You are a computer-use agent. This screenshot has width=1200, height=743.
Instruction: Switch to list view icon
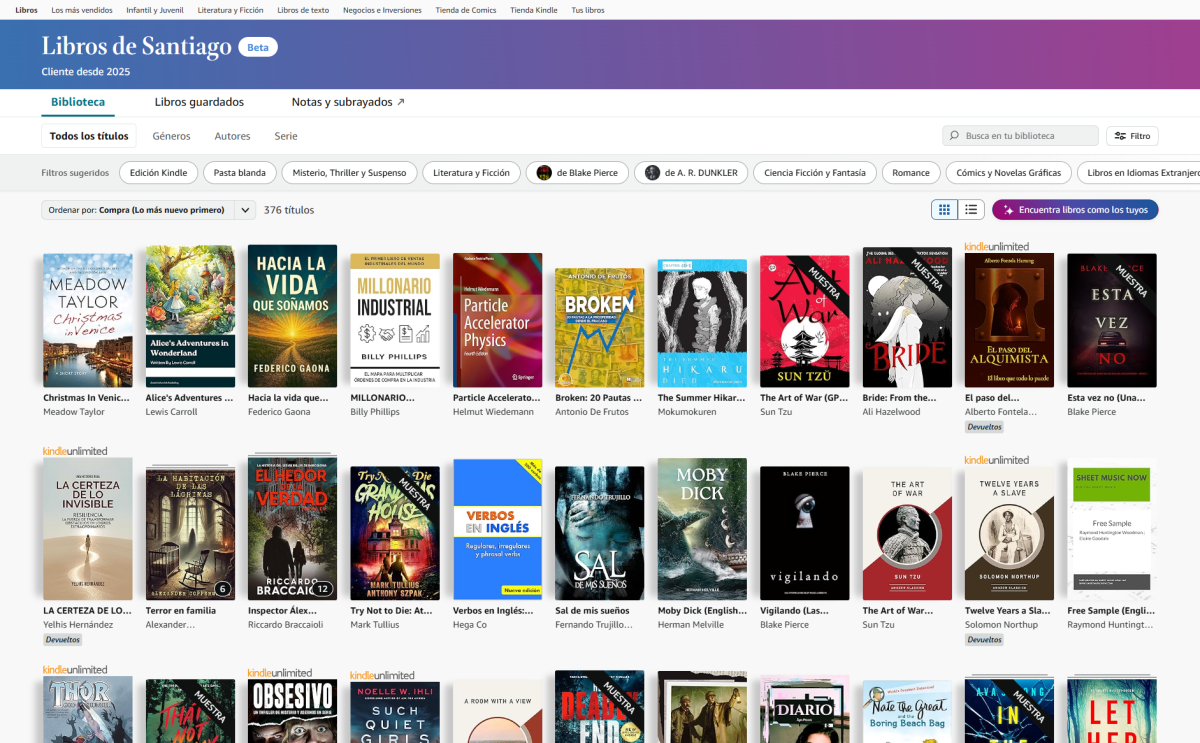pyautogui.click(x=971, y=209)
